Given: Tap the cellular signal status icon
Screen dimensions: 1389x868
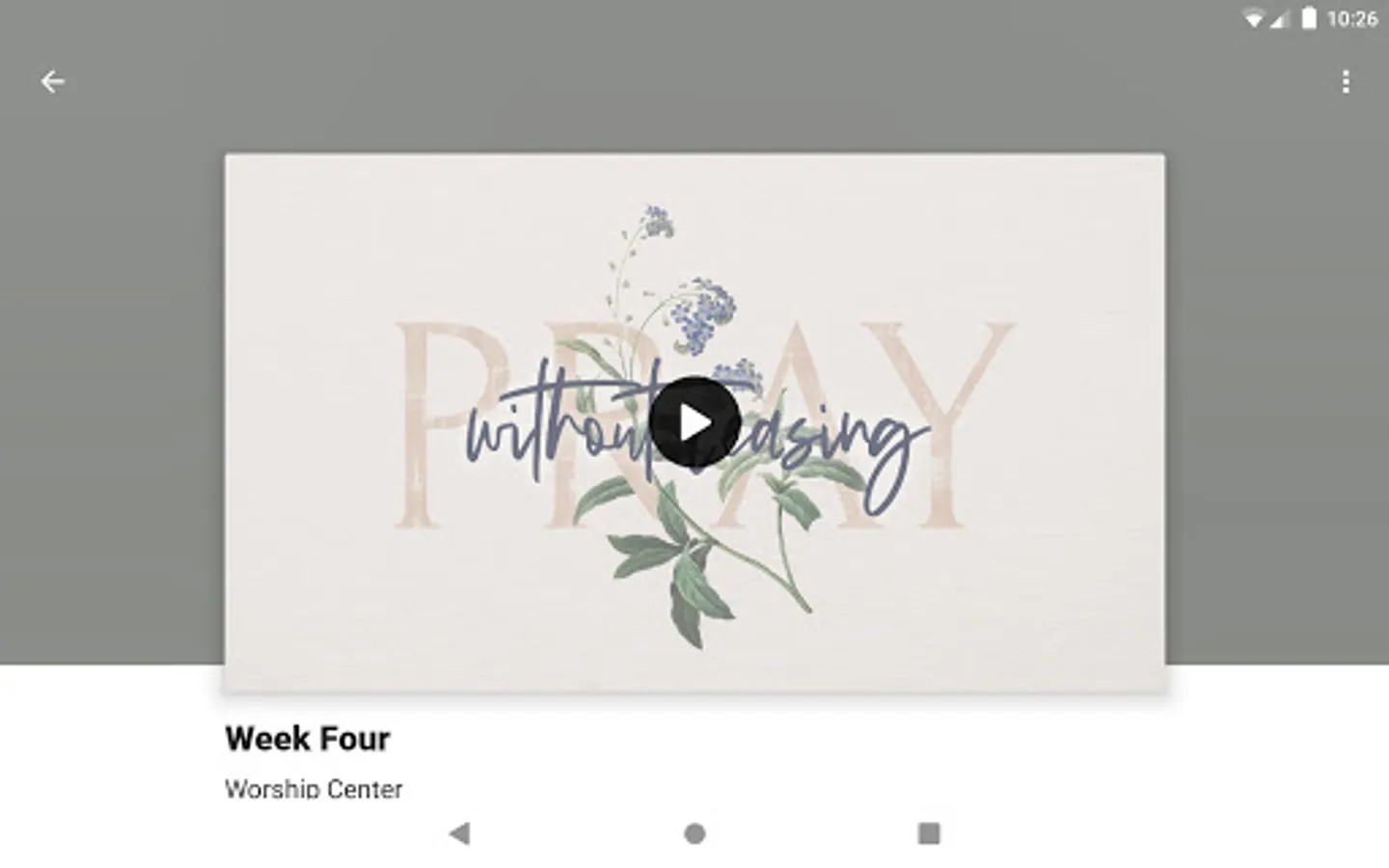Looking at the screenshot, I should pos(1280,18).
